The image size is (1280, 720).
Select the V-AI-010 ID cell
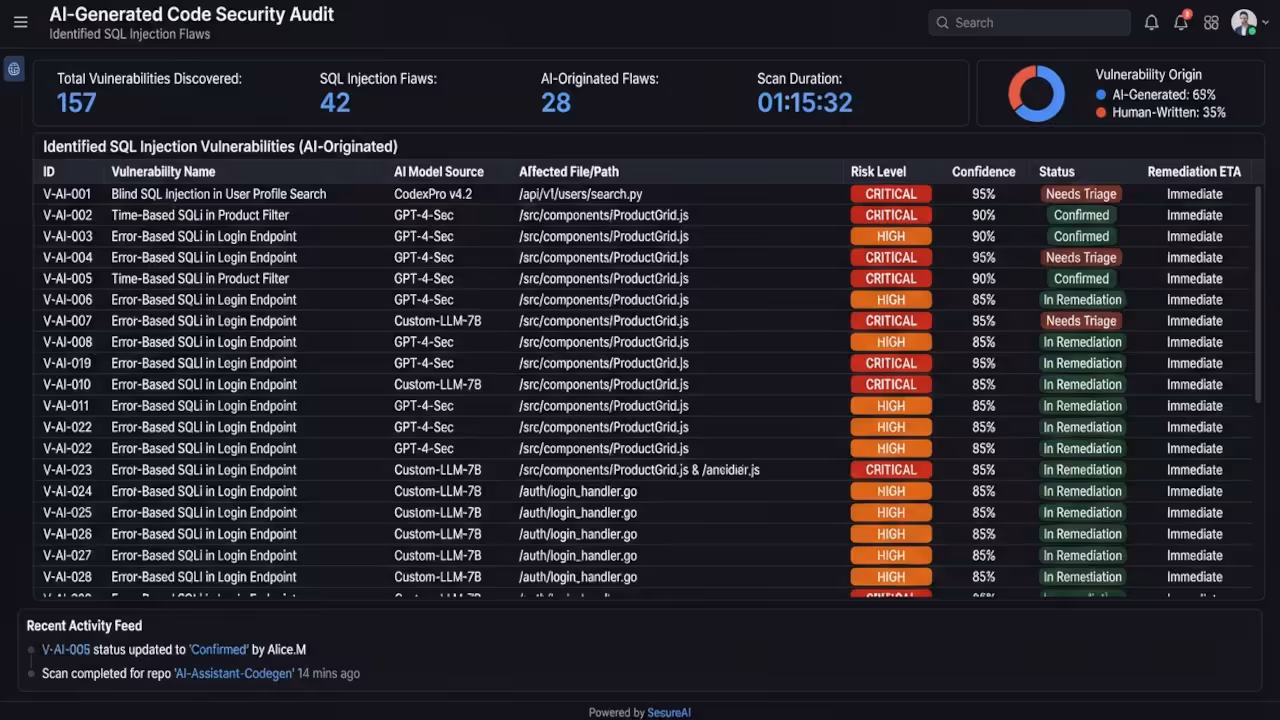[x=67, y=385]
